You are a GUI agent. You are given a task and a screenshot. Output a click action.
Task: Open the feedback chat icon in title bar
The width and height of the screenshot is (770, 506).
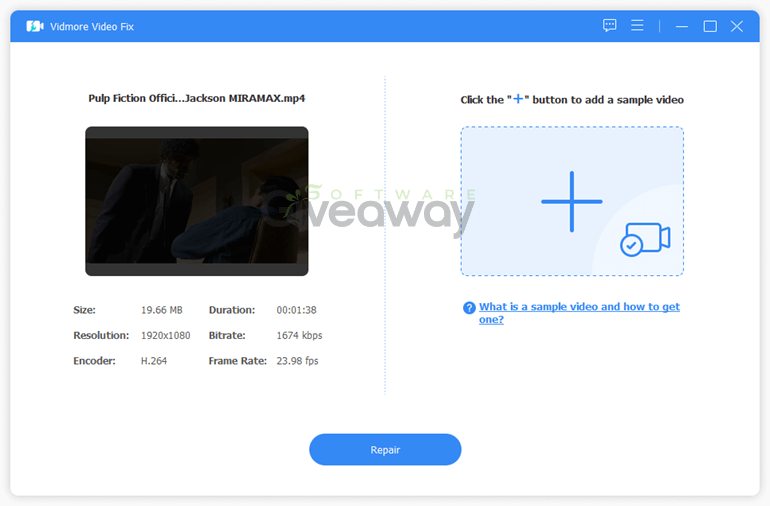[x=609, y=26]
